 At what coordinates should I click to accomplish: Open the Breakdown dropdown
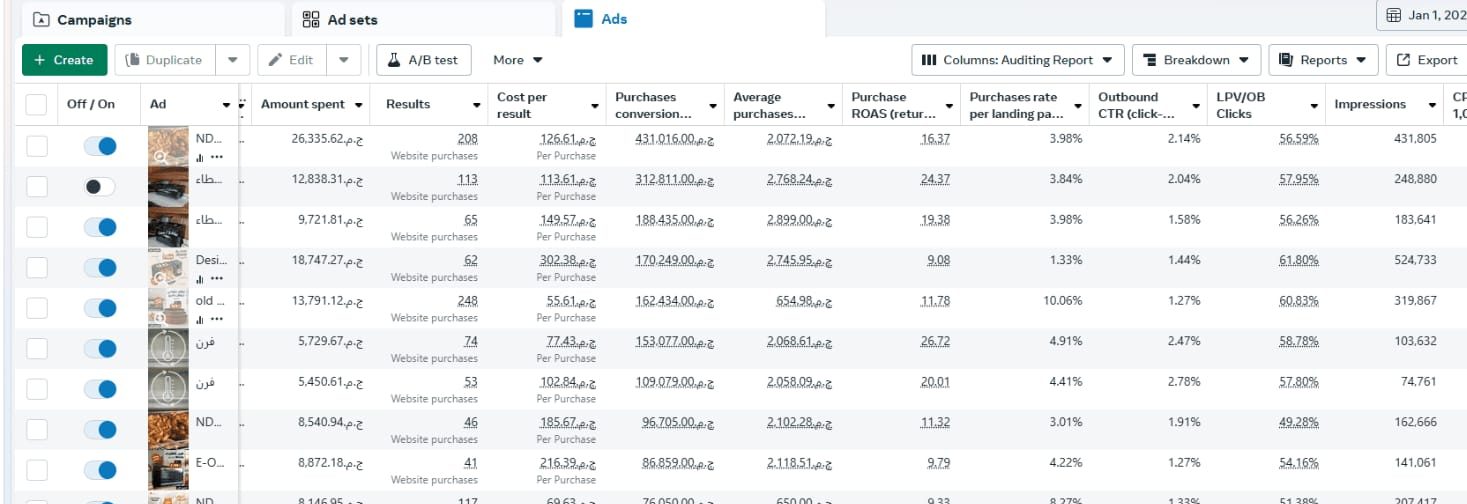coord(1196,60)
